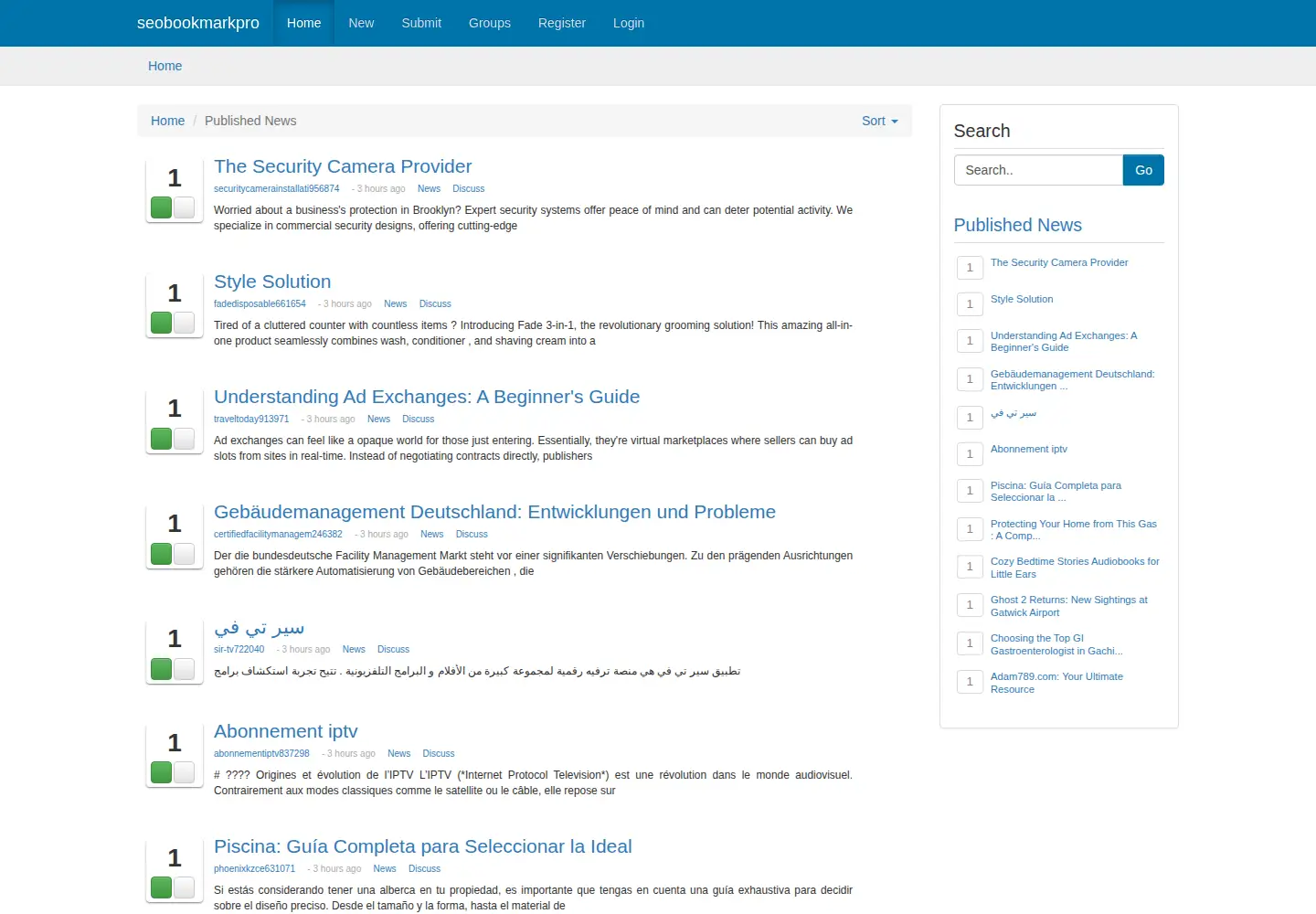Open the New menu item
Viewport: 1316px width, 914px height.
[x=361, y=23]
